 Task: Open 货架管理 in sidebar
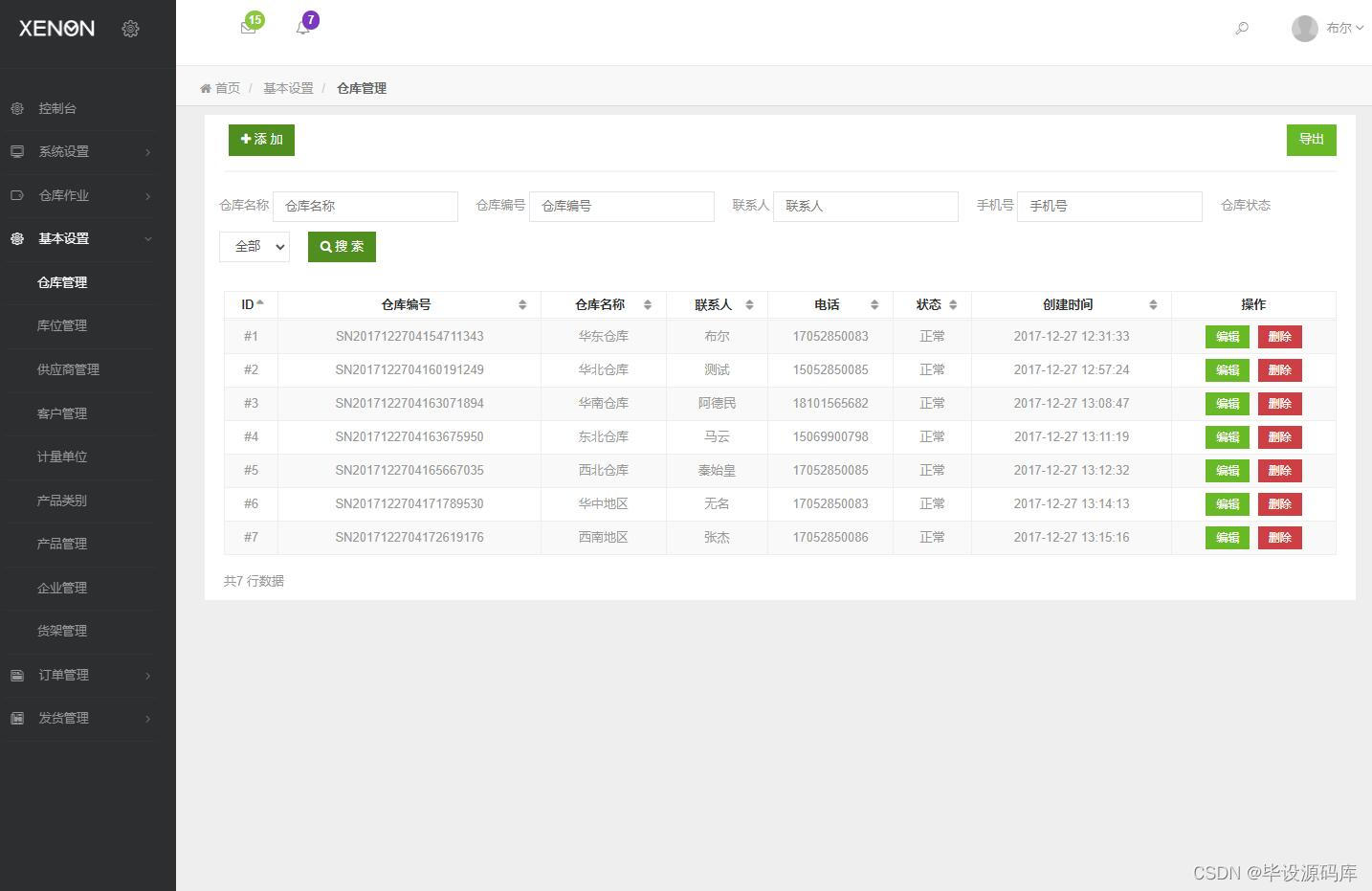coord(62,631)
